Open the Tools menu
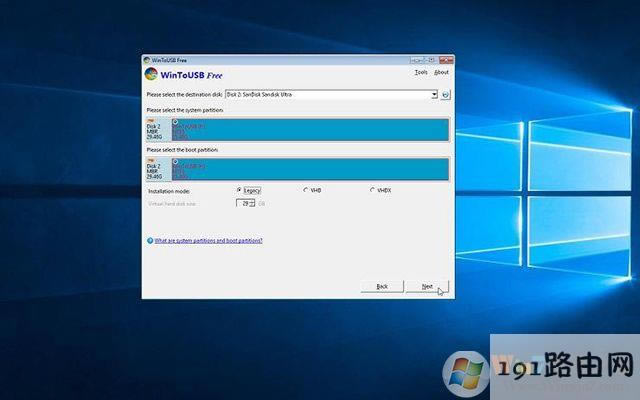Image resolution: width=640 pixels, height=400 pixels. pyautogui.click(x=420, y=72)
